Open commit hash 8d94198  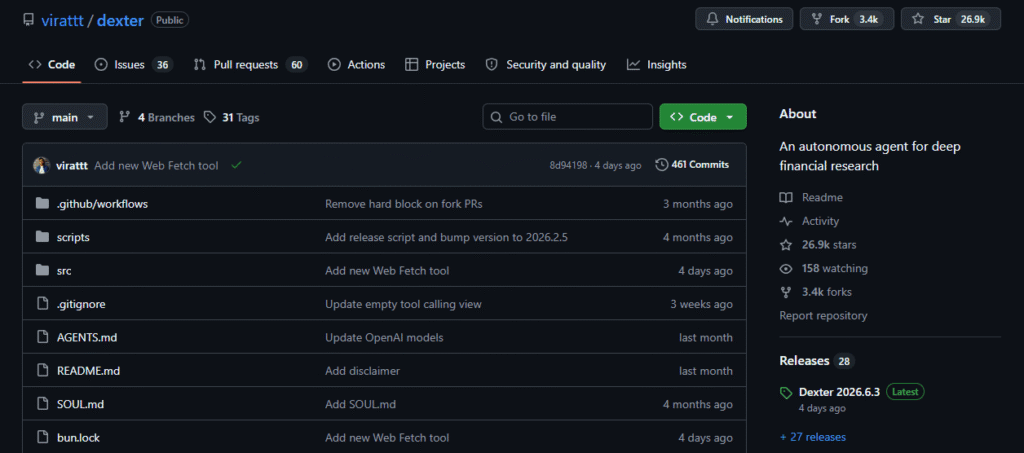click(x=568, y=165)
